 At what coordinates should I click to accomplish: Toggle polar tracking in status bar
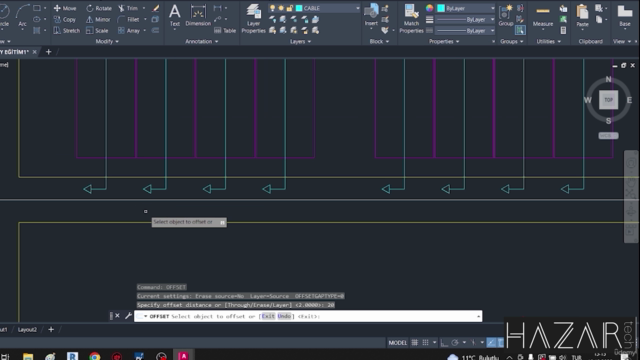coord(455,342)
